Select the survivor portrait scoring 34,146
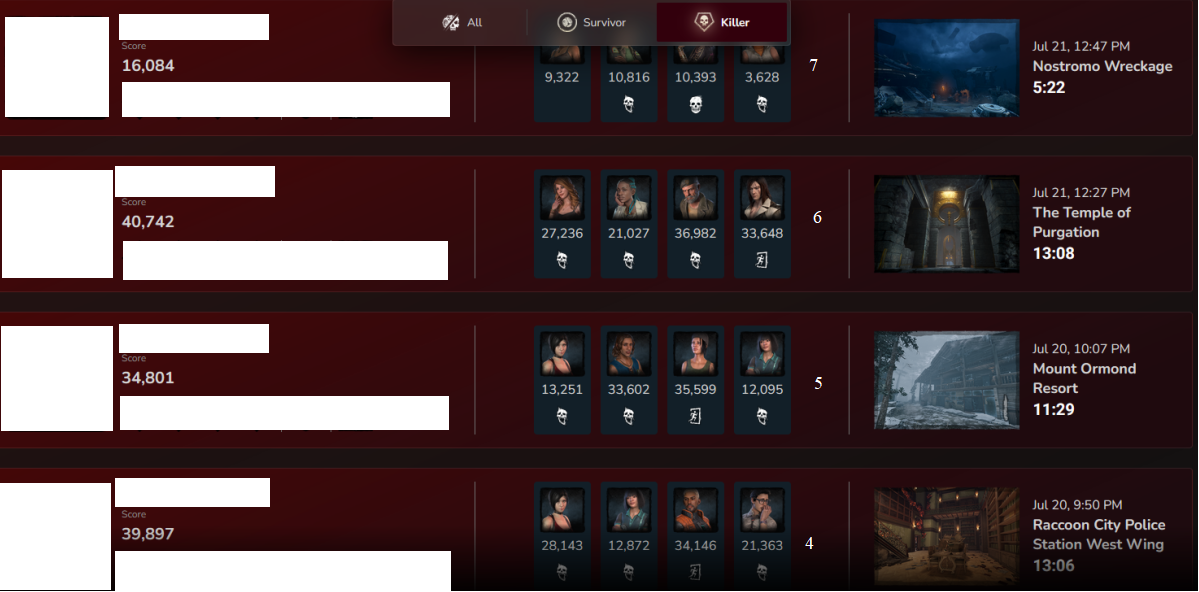The width and height of the screenshot is (1199, 592). (x=695, y=510)
